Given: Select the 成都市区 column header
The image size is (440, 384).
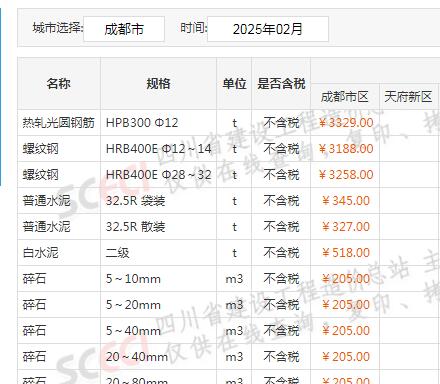Looking at the screenshot, I should [x=345, y=97].
